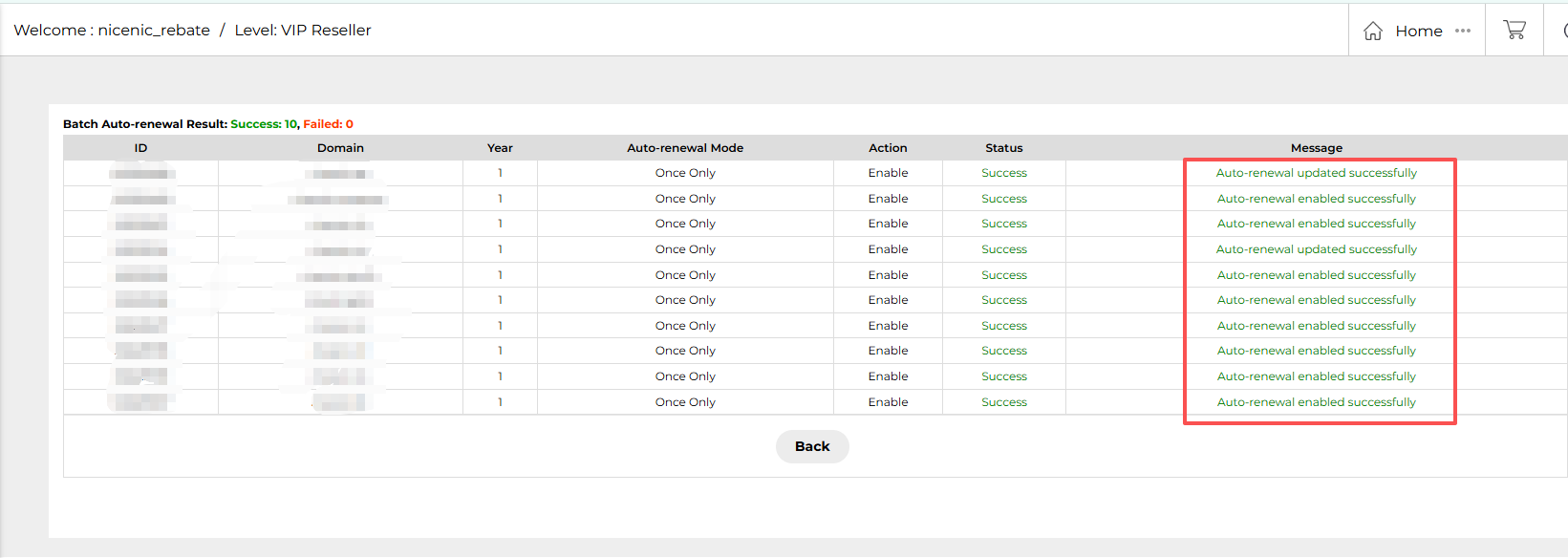This screenshot has width=1568, height=558.
Task: Click the Action column header
Action: pos(888,148)
